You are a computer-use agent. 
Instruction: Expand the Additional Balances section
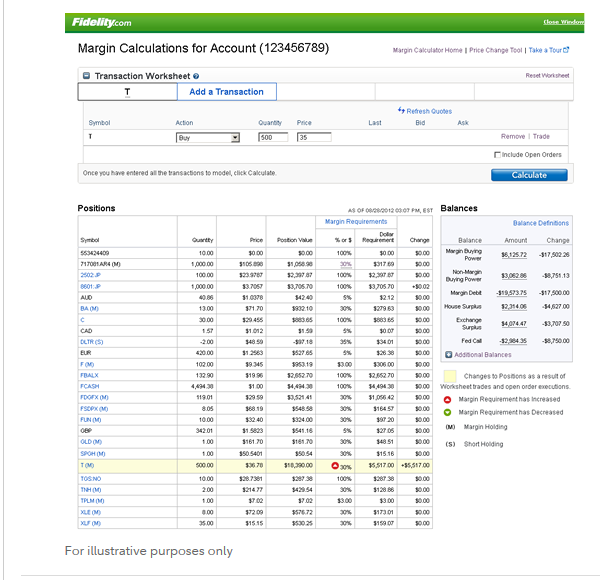449,354
